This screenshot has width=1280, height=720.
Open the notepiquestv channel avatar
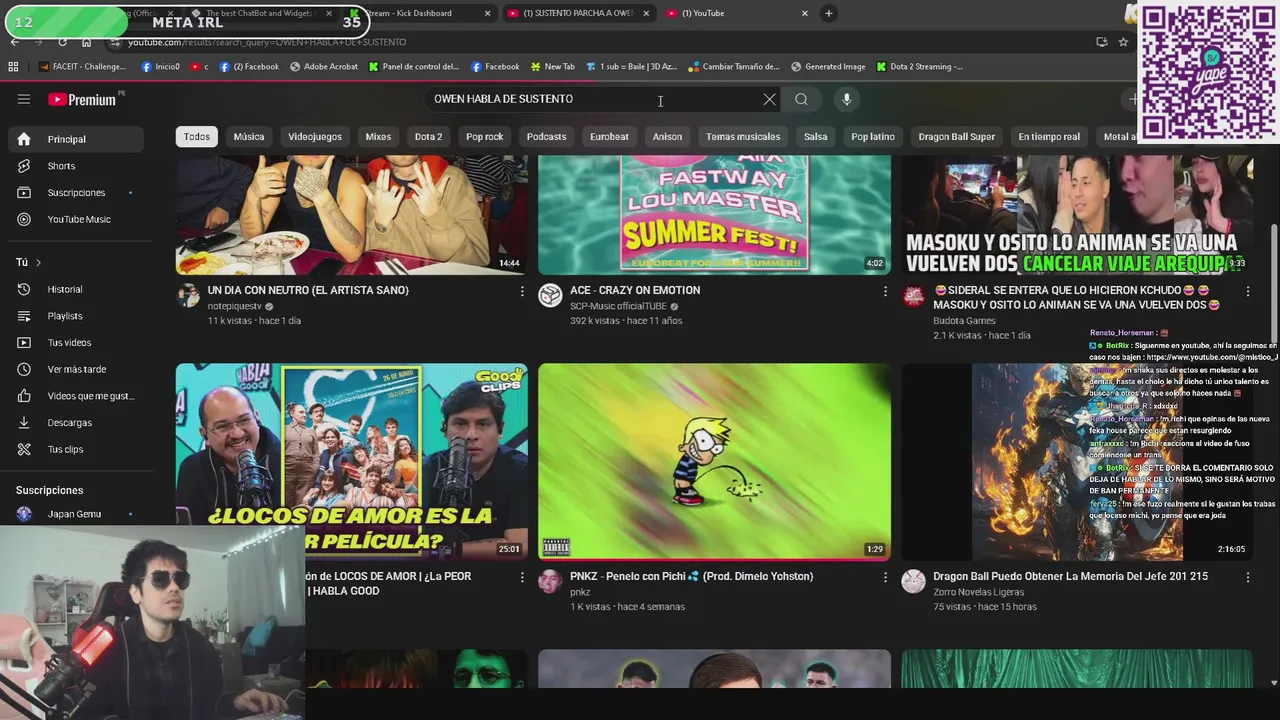point(188,295)
